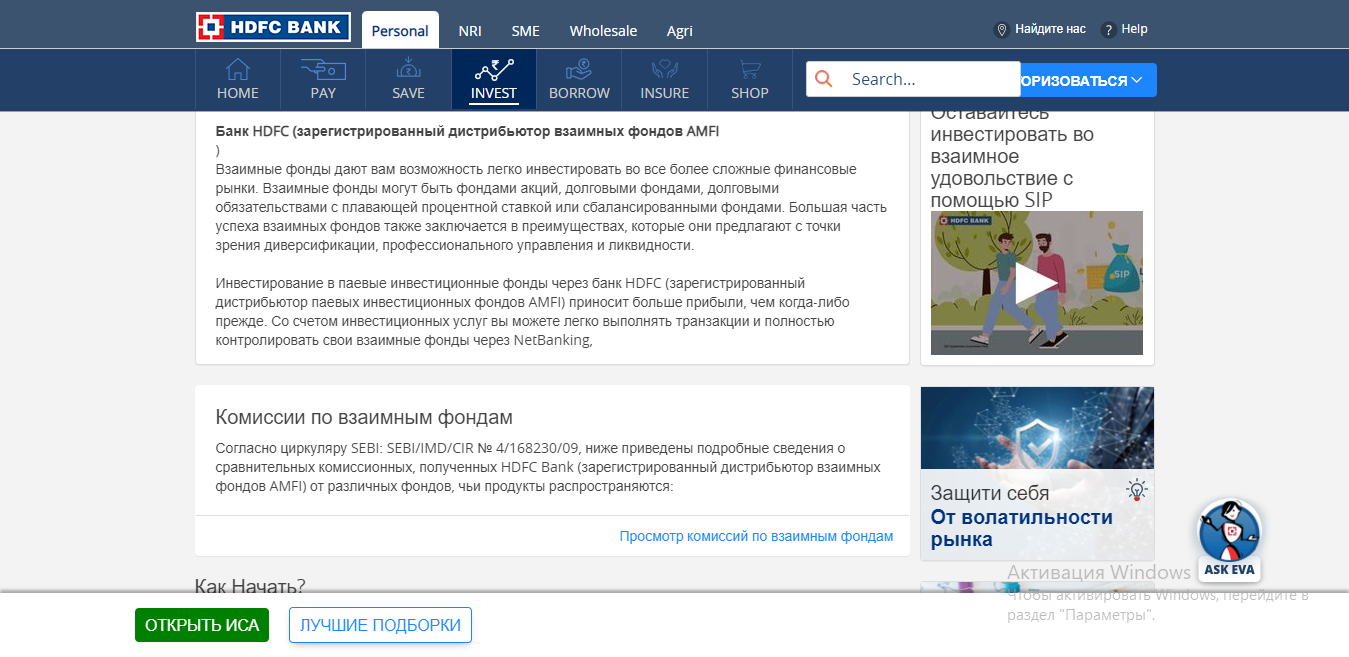The image size is (1349, 657).
Task: Switch to the Personal tab
Action: tap(400, 30)
